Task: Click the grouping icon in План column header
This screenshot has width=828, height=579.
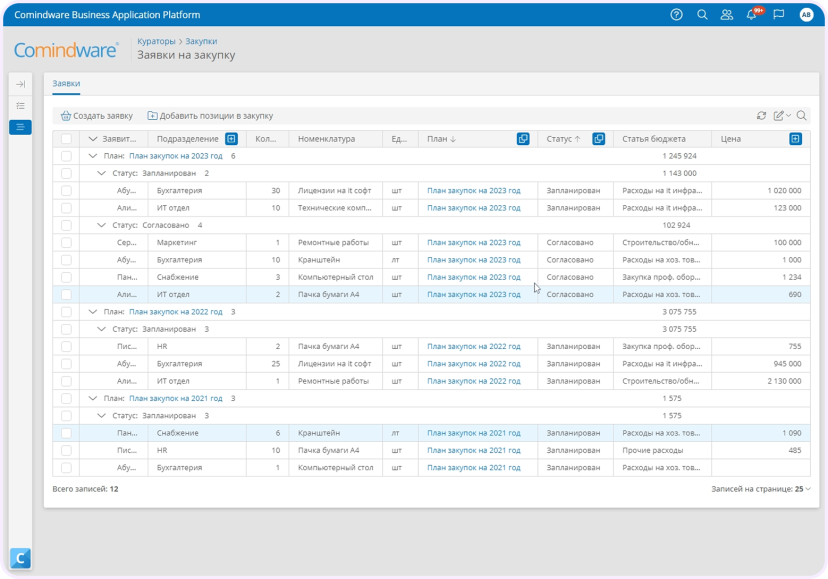Action: pyautogui.click(x=523, y=139)
